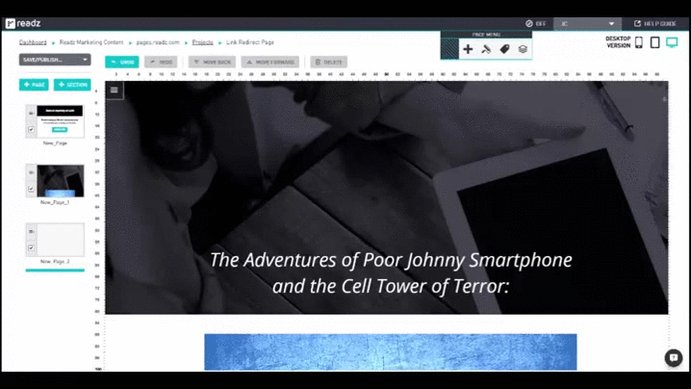Go to the Dashboard breadcrumb
This screenshot has height=389, width=691.
coord(33,42)
